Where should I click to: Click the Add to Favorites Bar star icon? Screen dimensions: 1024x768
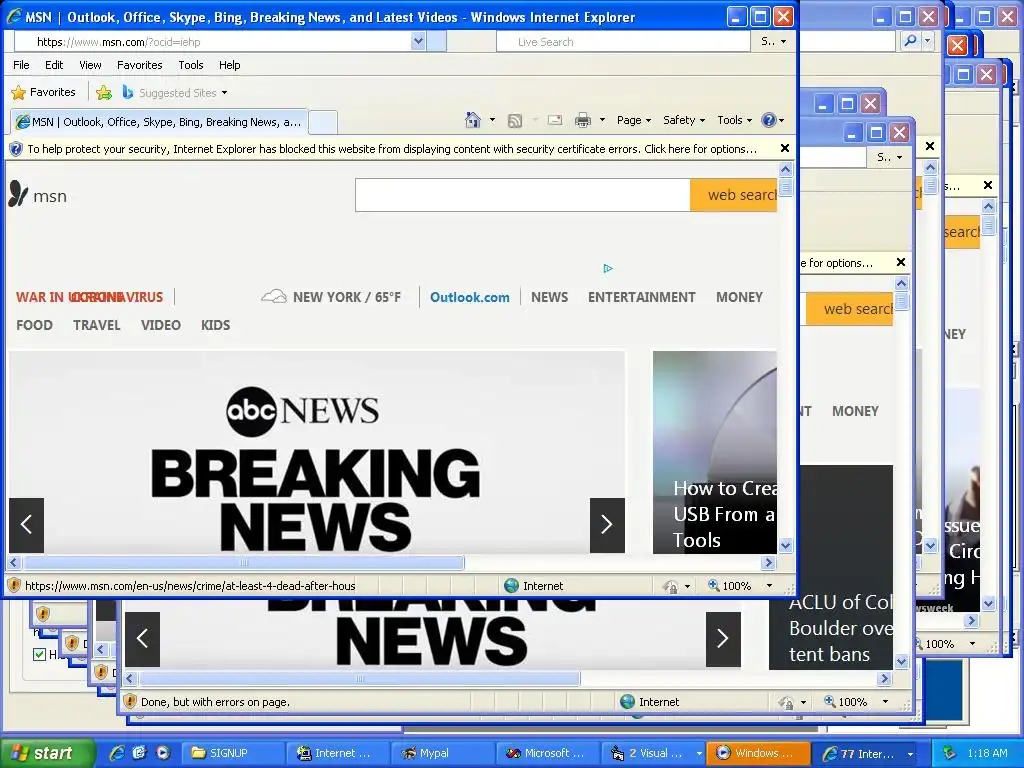[x=104, y=93]
